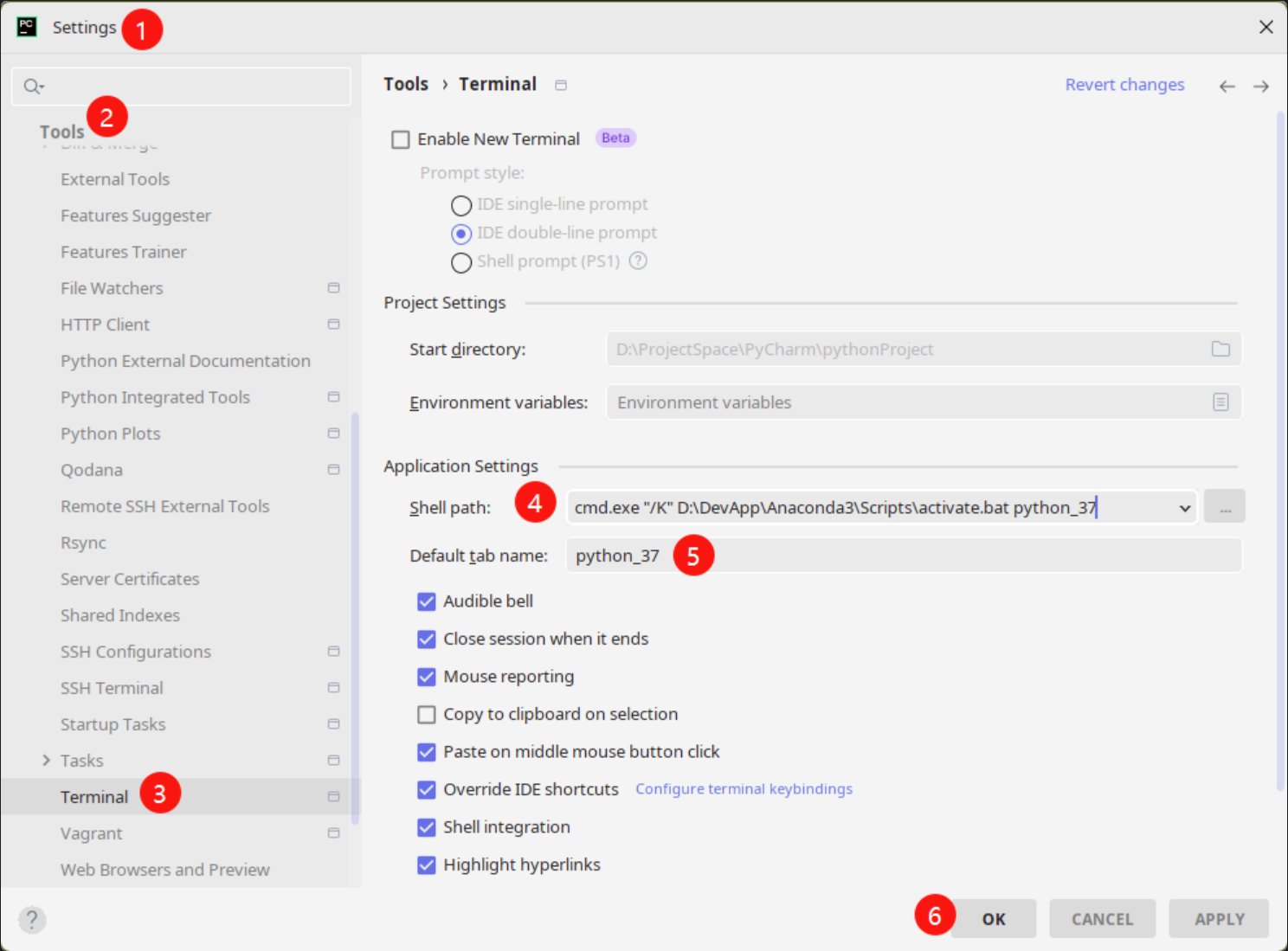Click the Default tab name field
Image resolution: width=1288 pixels, height=951 pixels.
point(904,556)
